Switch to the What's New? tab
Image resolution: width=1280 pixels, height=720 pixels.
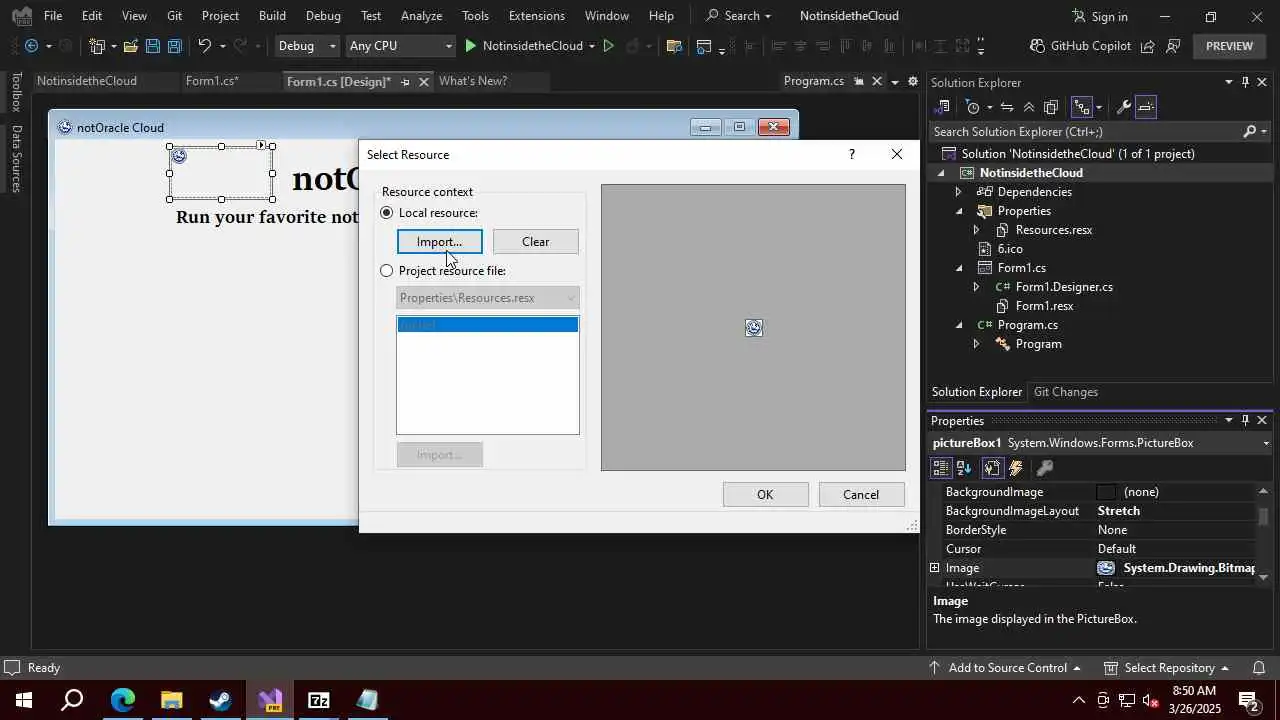[473, 81]
